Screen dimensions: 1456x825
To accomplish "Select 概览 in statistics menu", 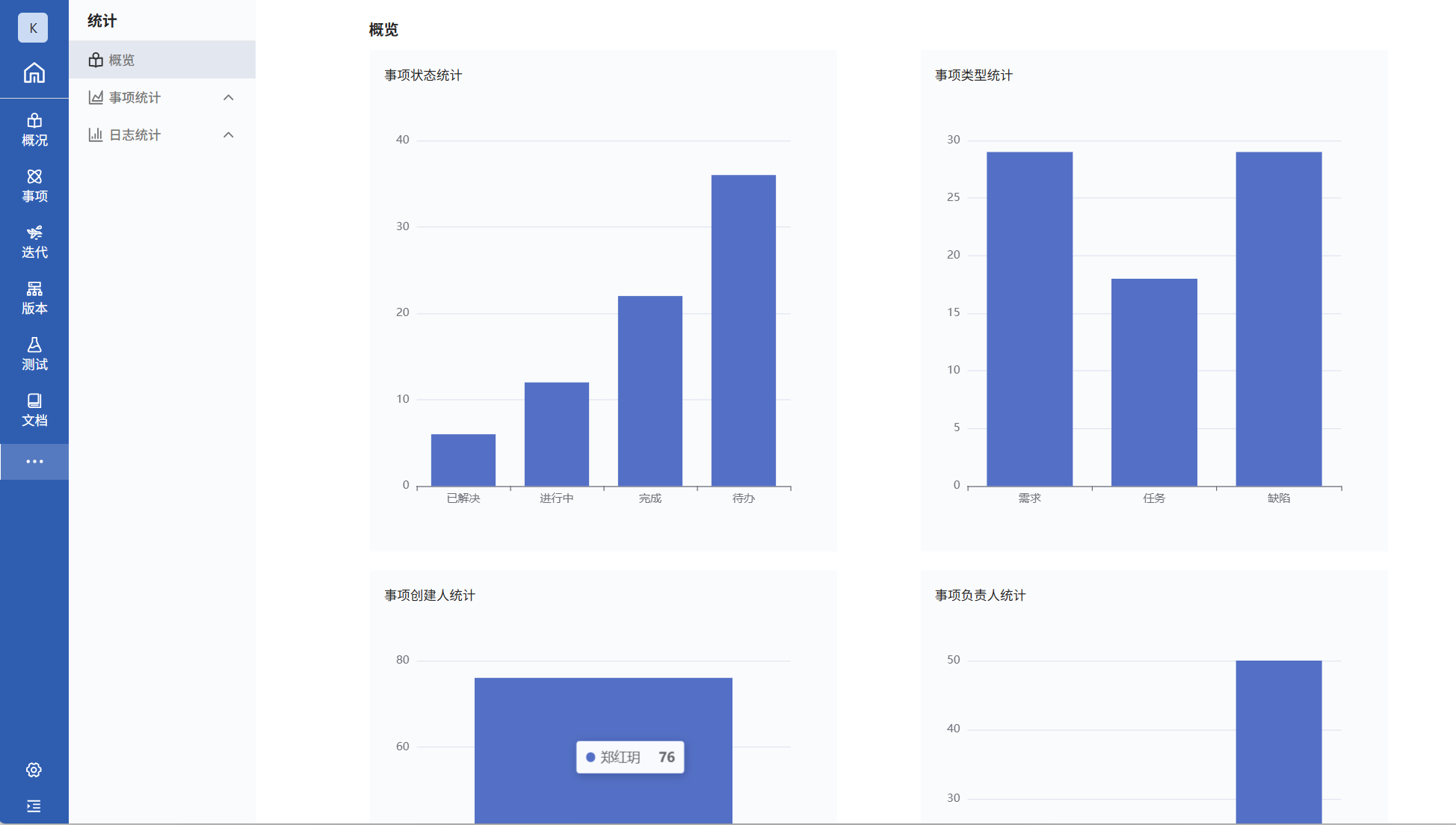I will point(122,60).
